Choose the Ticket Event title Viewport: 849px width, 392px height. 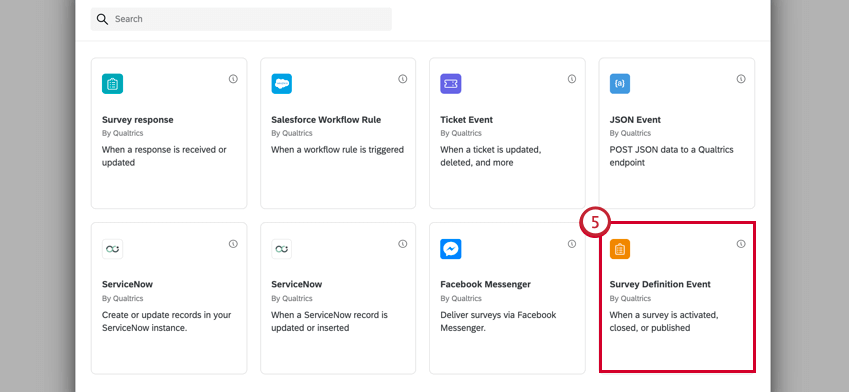(467, 120)
